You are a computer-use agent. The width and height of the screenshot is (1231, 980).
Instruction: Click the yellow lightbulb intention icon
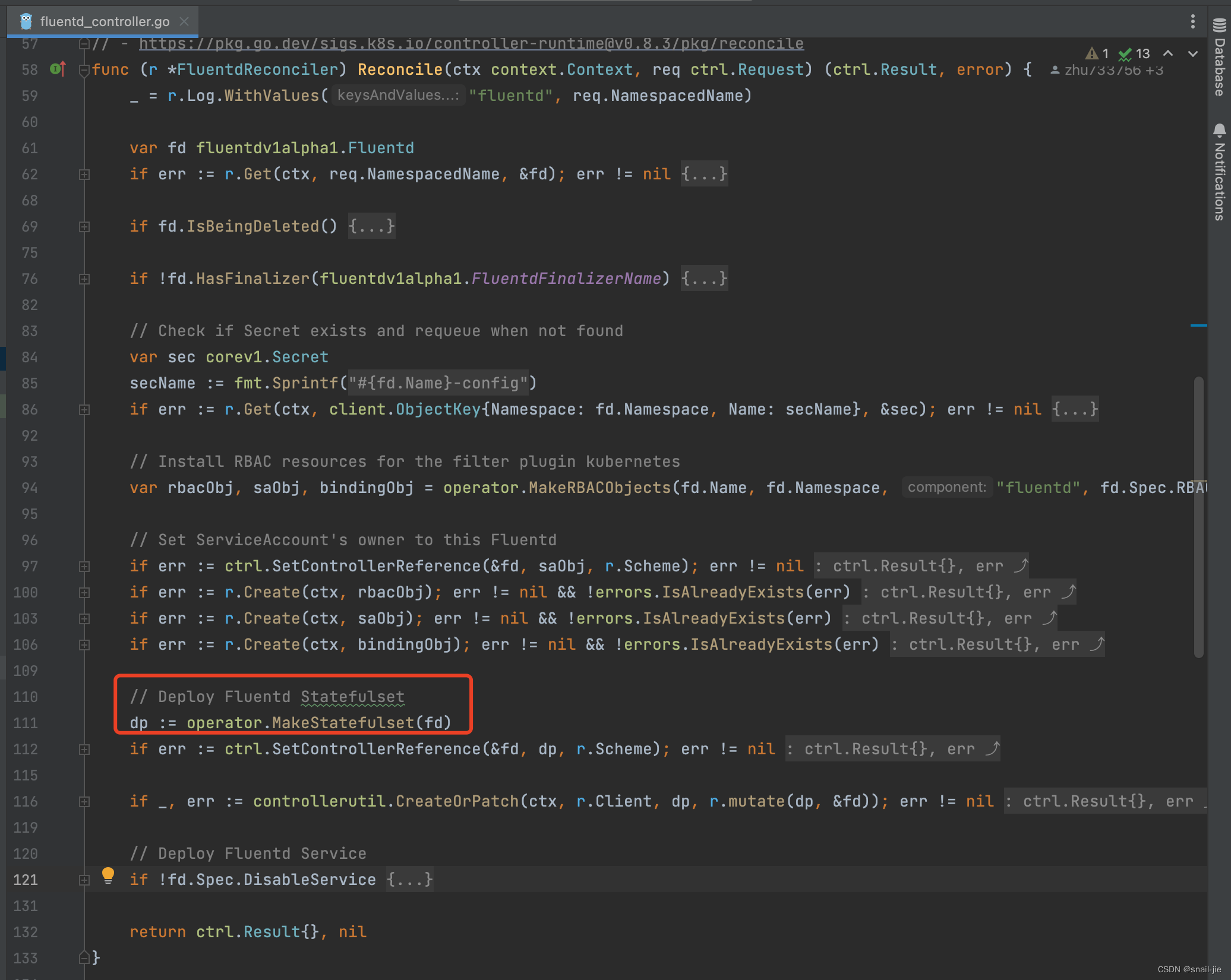tap(108, 875)
